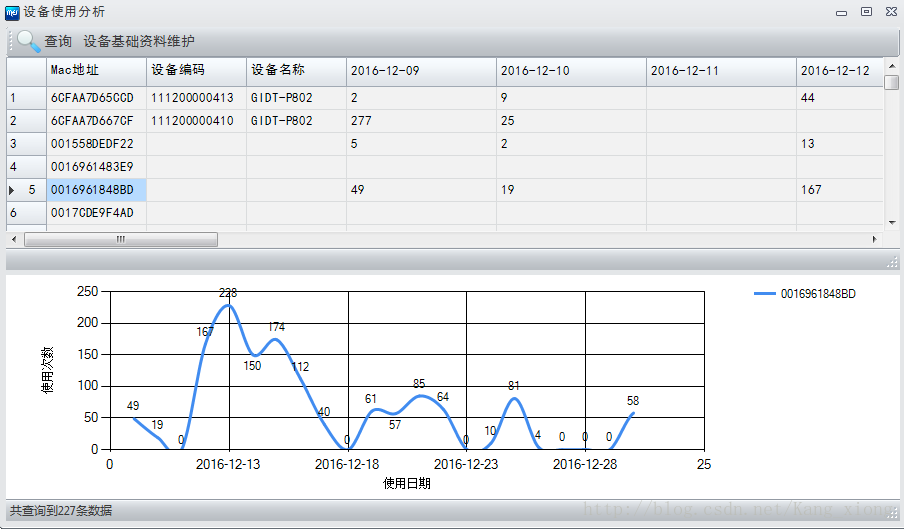Click x-axis title 使用日期
Image resolution: width=904 pixels, height=529 pixels.
407,483
